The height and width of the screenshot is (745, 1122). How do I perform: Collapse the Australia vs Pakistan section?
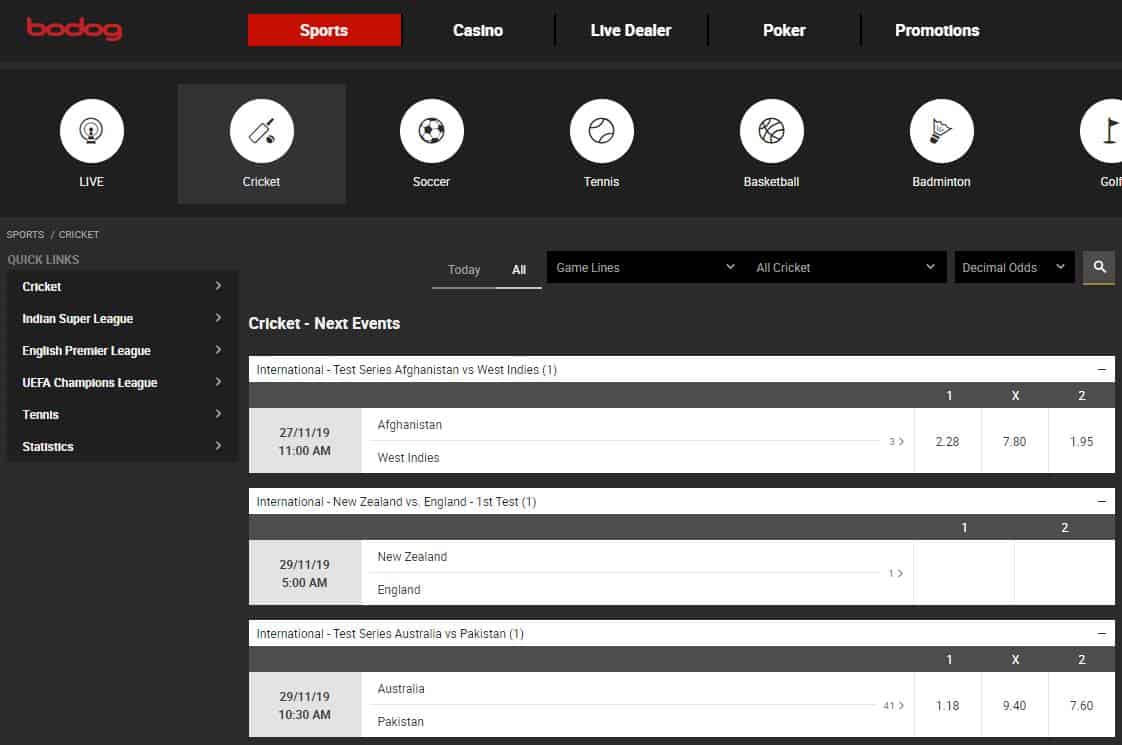1101,633
